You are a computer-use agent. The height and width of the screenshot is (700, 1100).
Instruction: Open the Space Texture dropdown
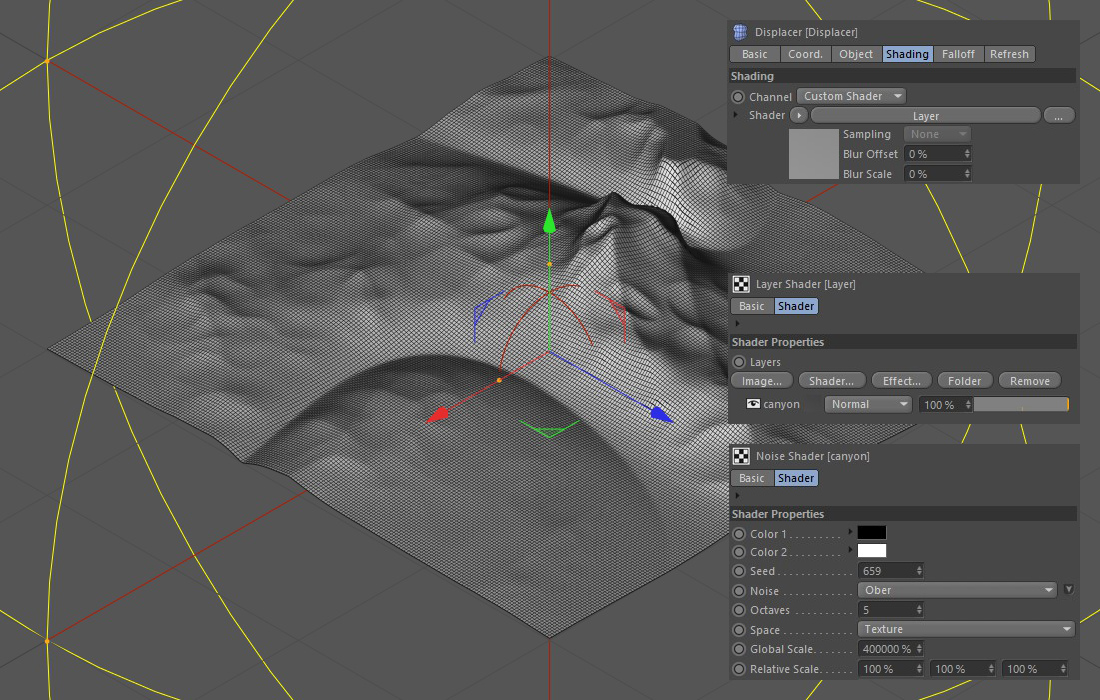pos(966,629)
